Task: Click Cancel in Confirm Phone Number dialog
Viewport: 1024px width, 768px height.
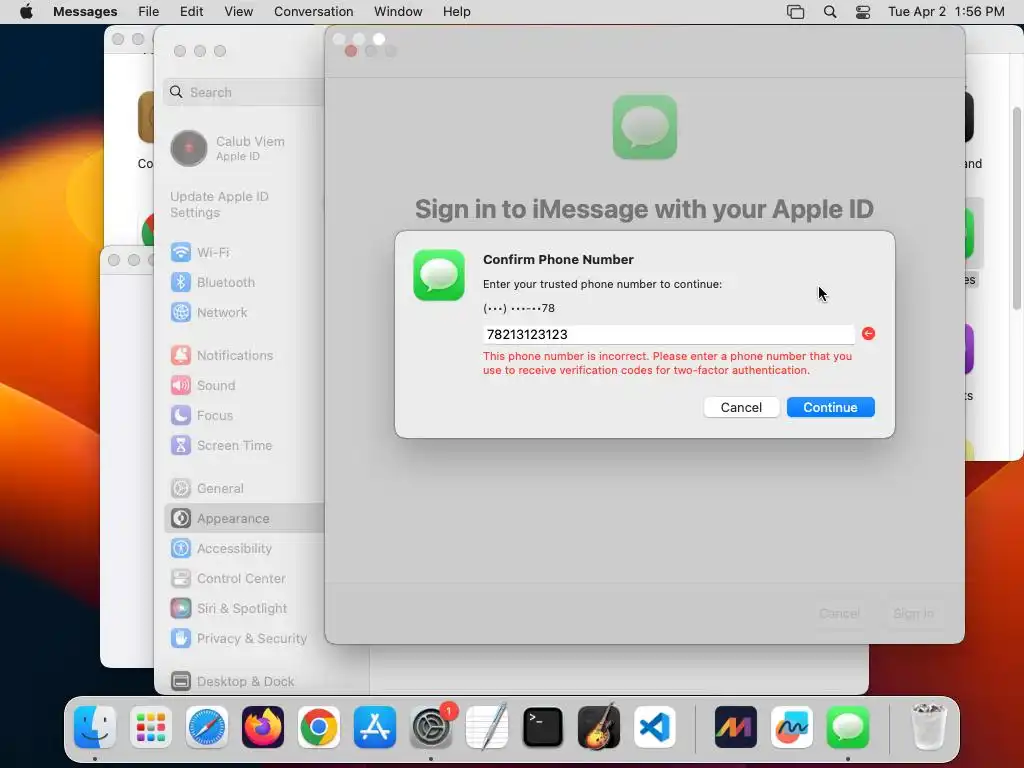Action: pos(741,408)
